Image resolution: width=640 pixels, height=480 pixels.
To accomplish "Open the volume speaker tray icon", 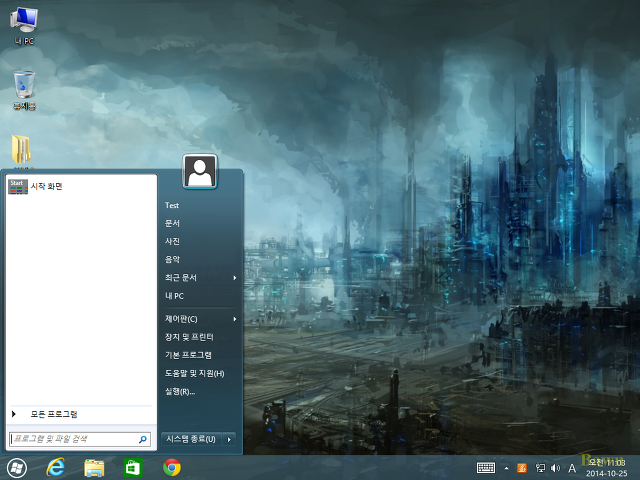I will [555, 468].
